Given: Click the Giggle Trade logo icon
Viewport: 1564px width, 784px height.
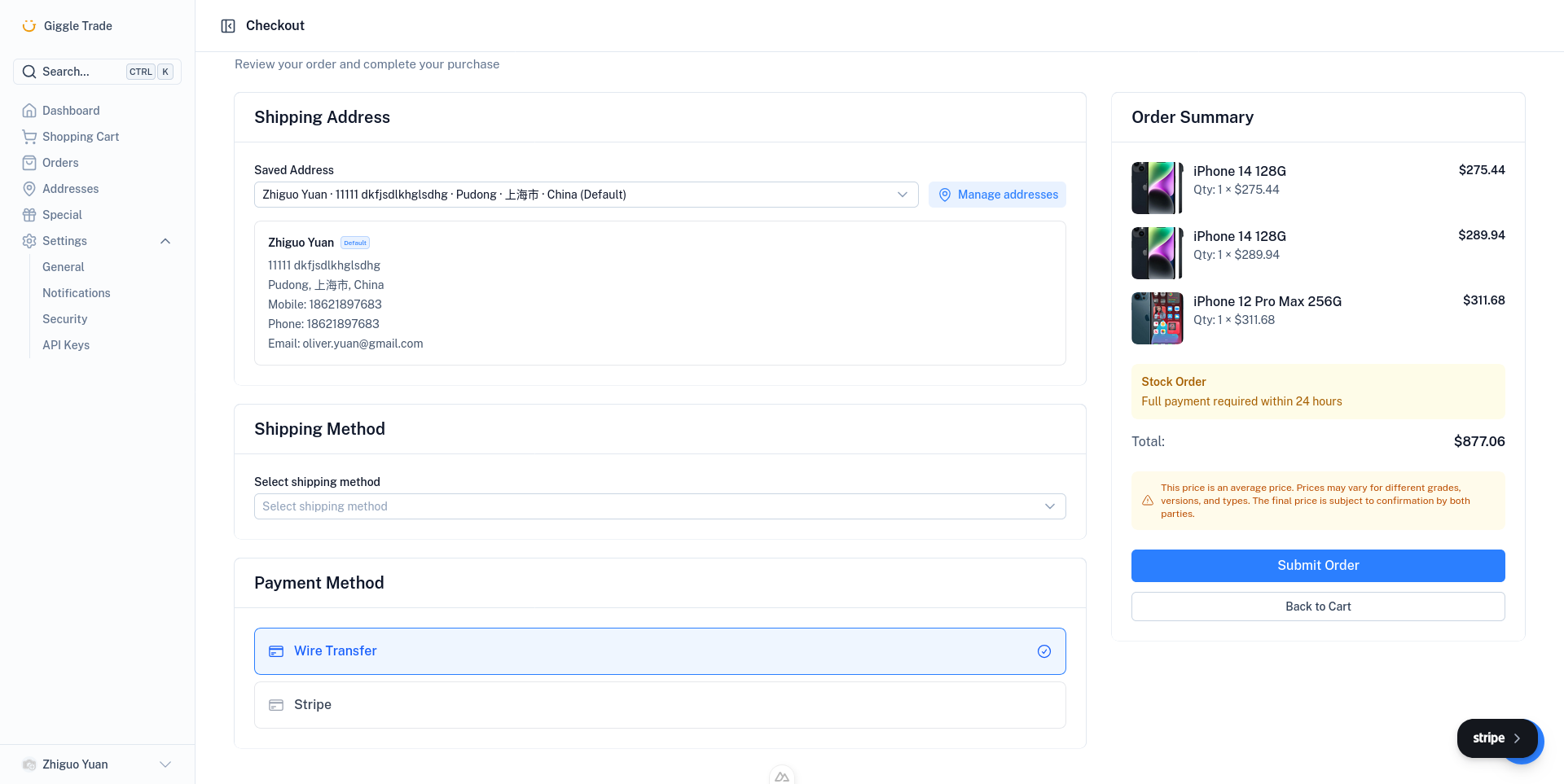Looking at the screenshot, I should [x=29, y=25].
